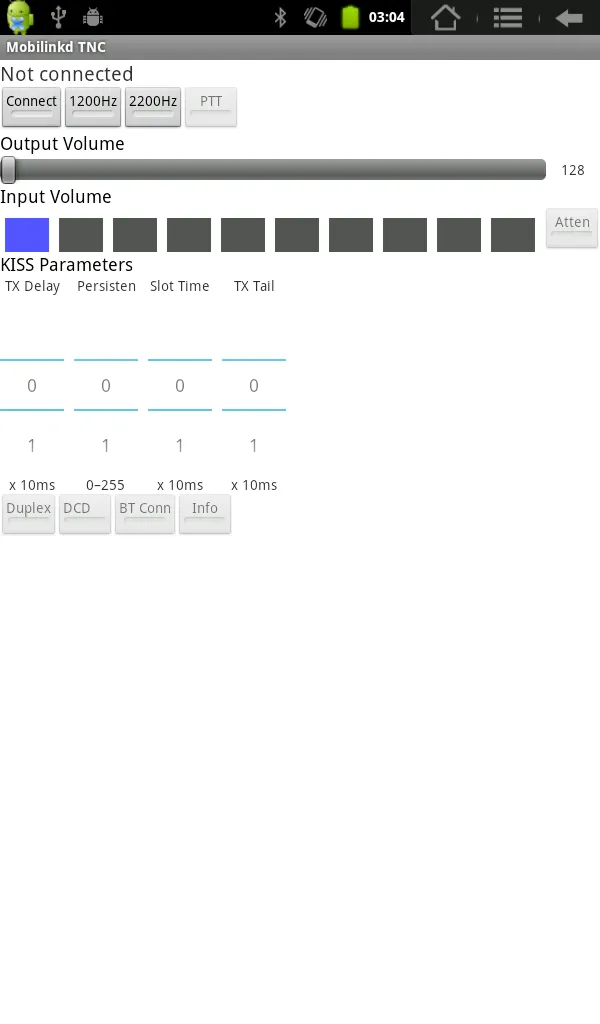
Task: Click the 03:04 clock in status bar
Action: coord(387,18)
